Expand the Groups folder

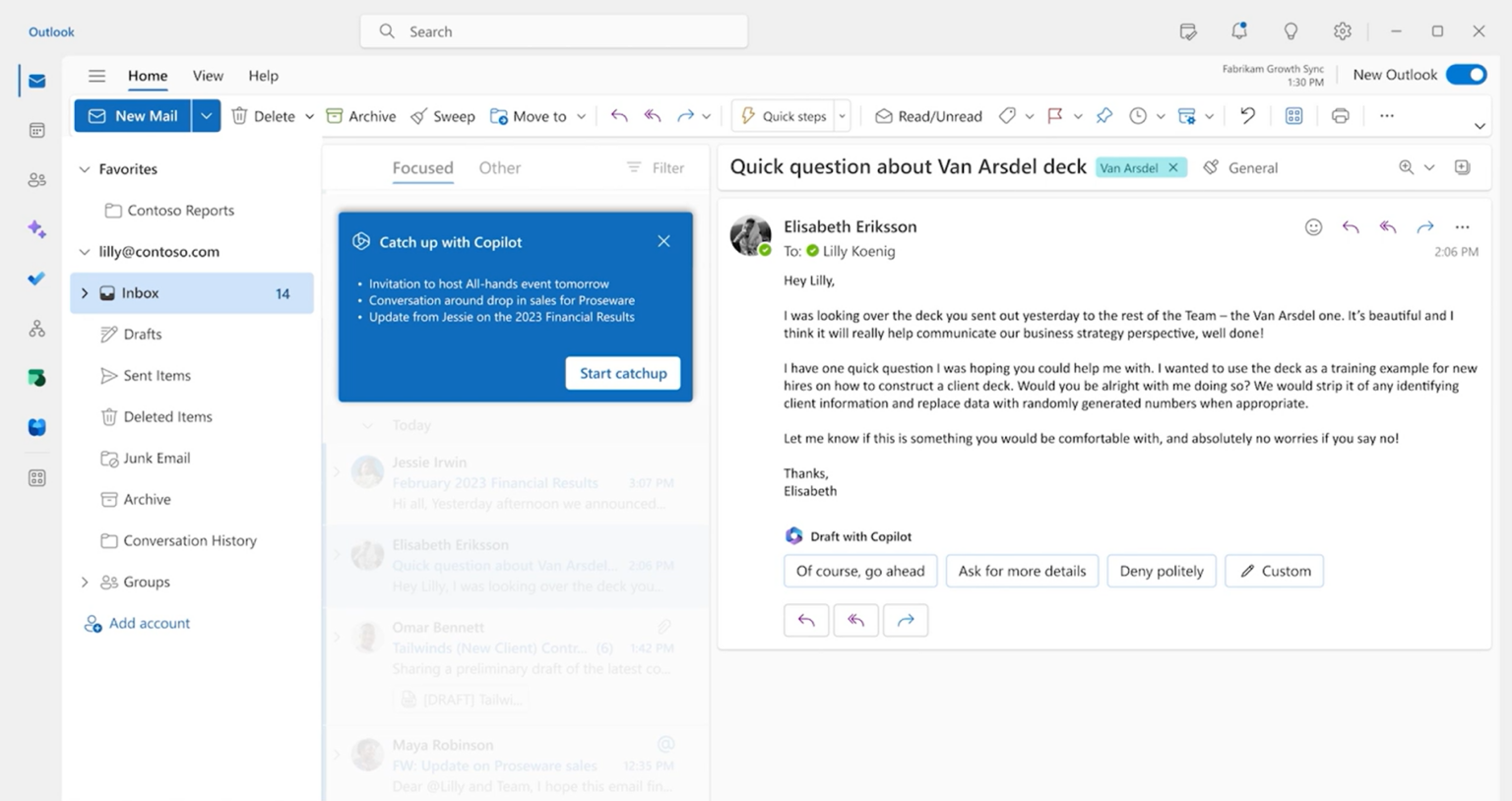[85, 583]
